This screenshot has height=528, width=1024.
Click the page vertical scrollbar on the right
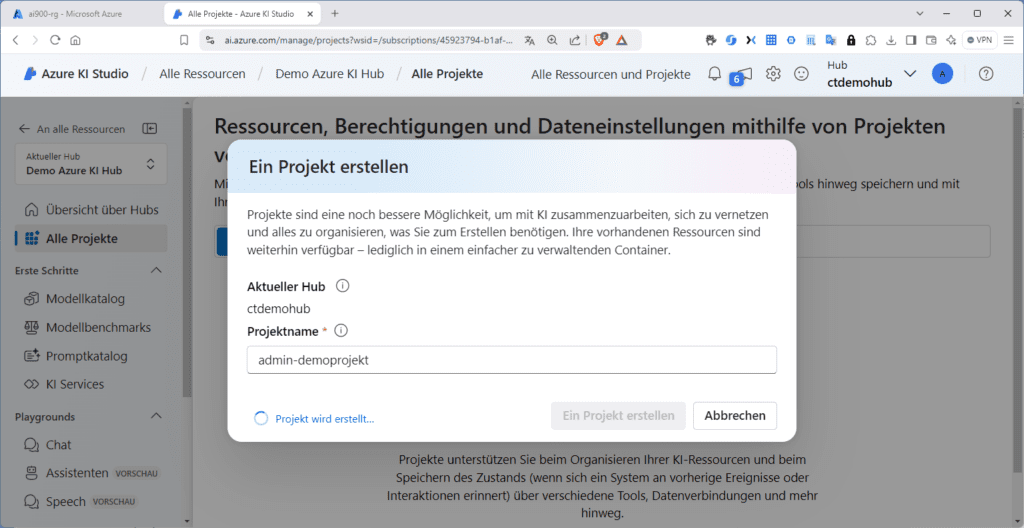click(x=1019, y=288)
